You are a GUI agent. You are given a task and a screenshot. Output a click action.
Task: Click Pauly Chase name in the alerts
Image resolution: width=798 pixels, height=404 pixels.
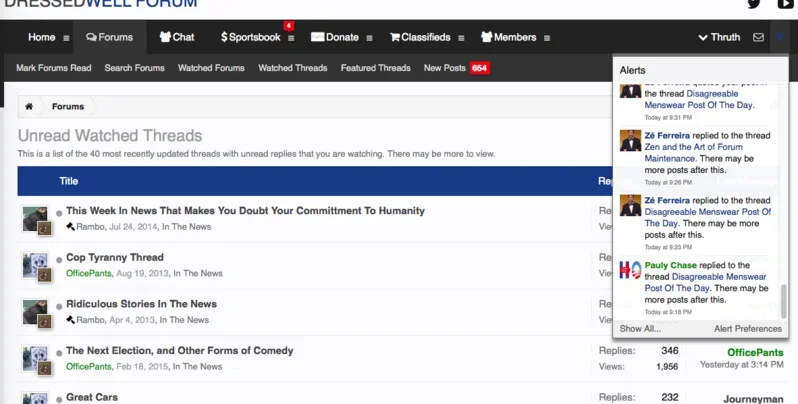tap(670, 265)
